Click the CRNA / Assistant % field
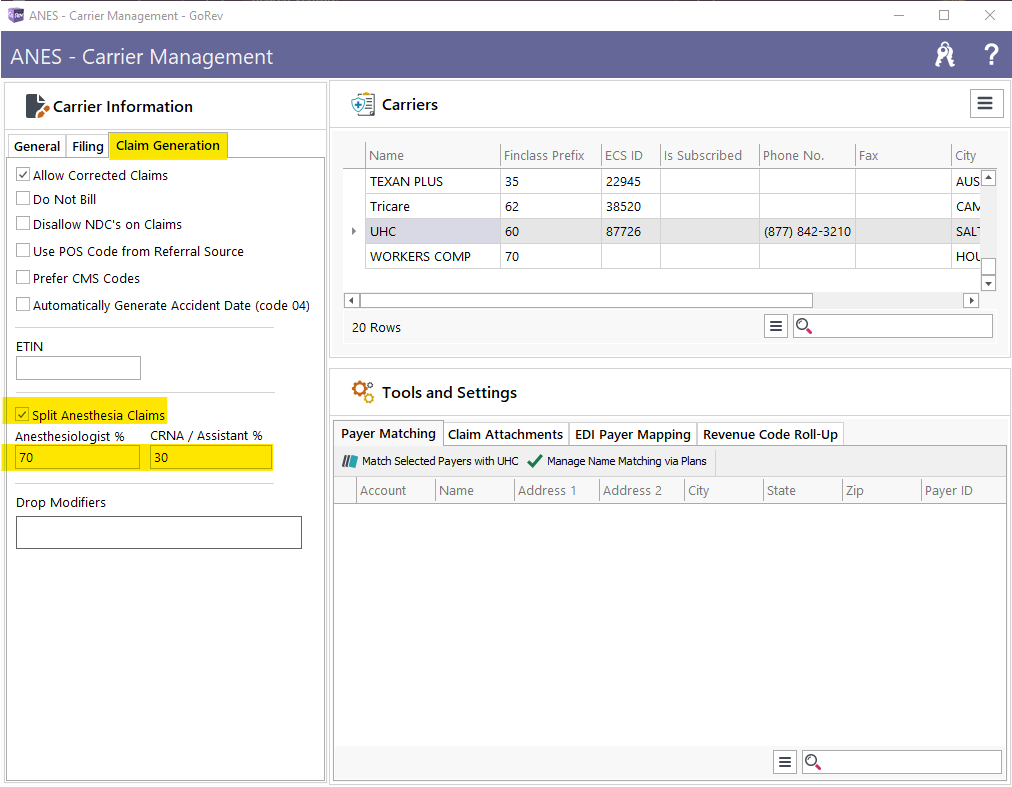The image size is (1012, 787). 211,457
